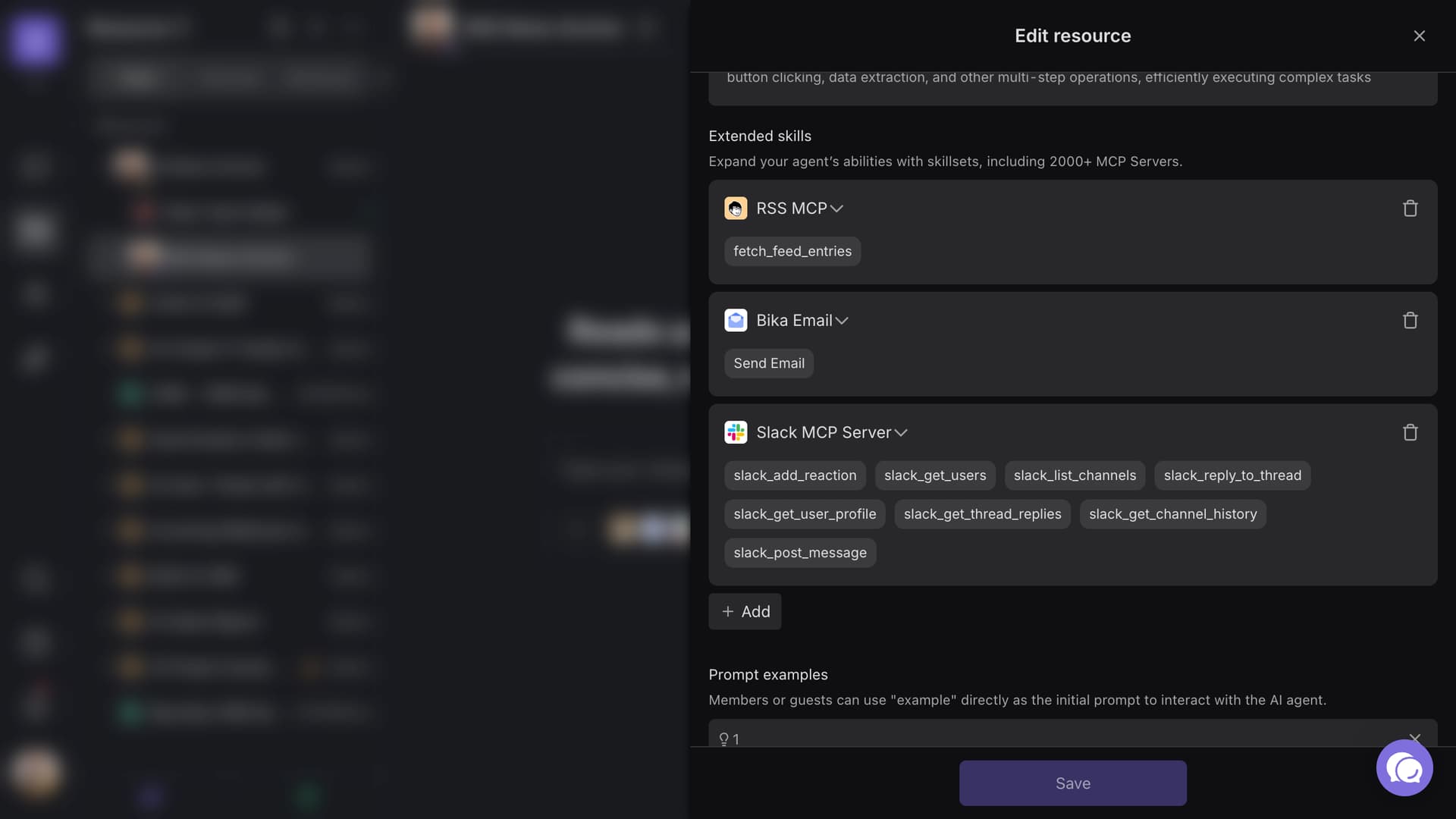
Task: Click the slack_add_reaction tool tag
Action: click(x=794, y=475)
